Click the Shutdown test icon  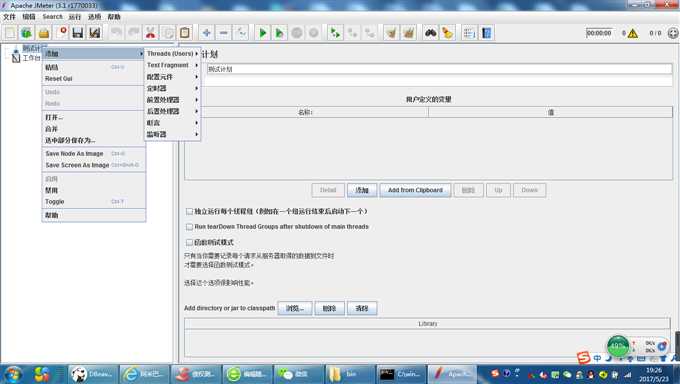pyautogui.click(x=314, y=33)
